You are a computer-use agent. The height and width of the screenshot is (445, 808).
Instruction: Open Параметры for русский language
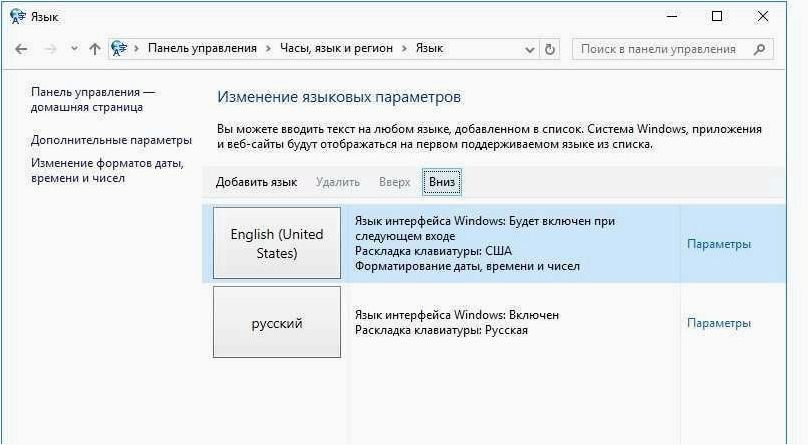point(719,323)
